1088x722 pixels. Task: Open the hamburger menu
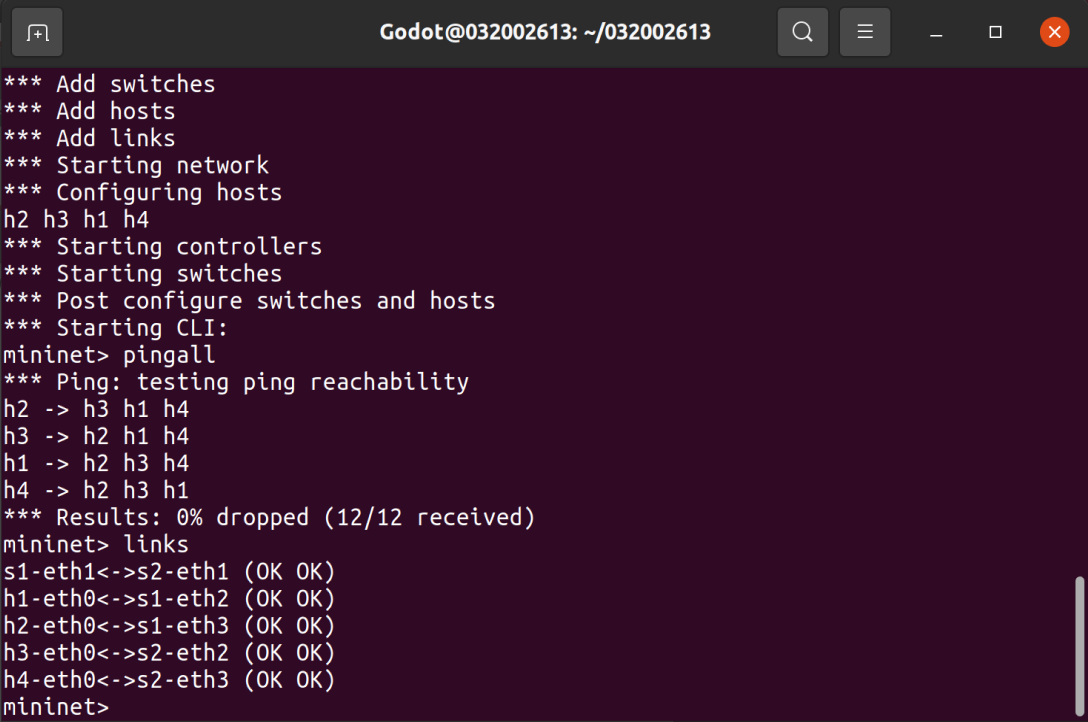pos(864,33)
